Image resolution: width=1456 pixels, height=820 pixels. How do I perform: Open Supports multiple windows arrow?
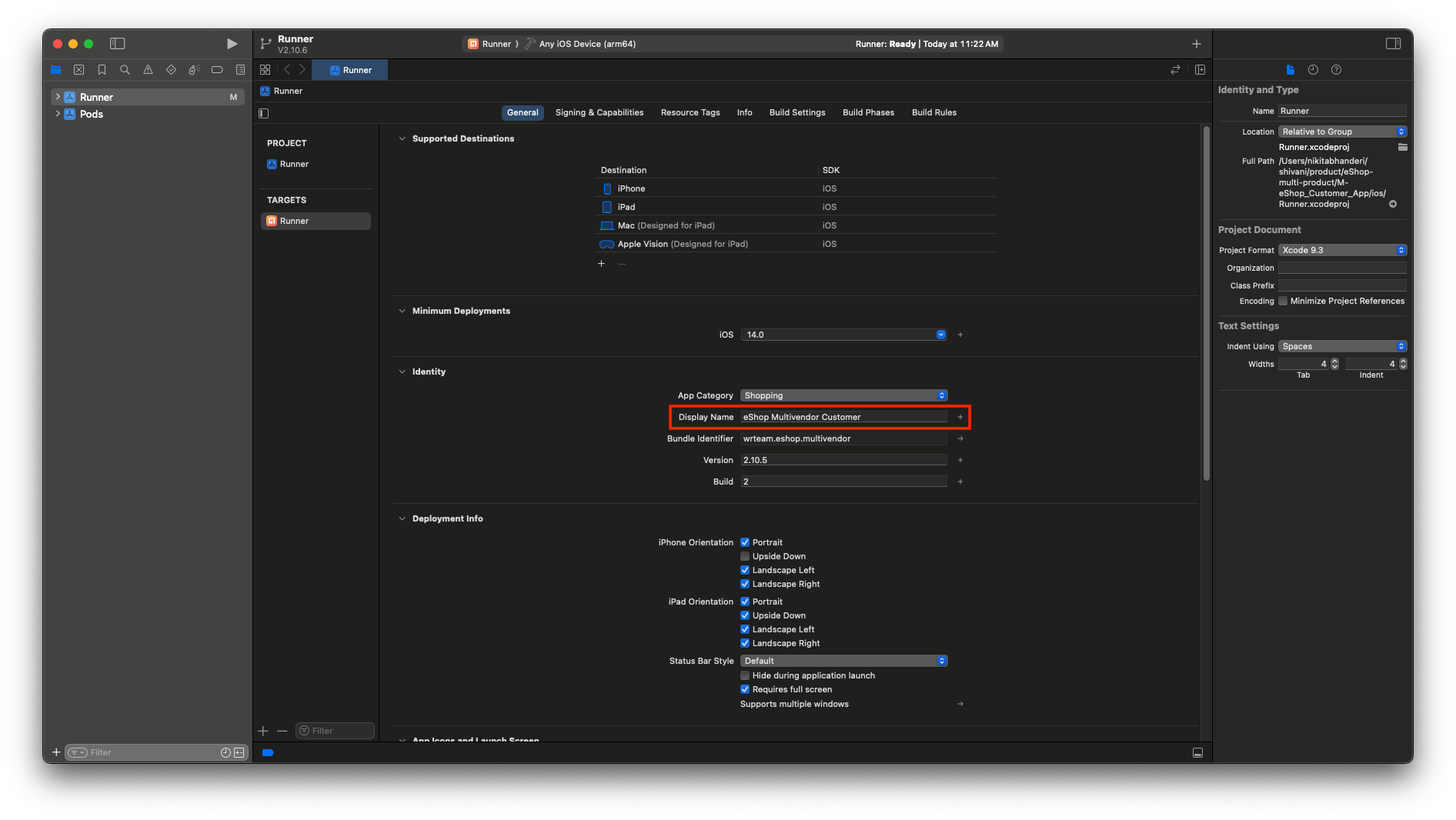[x=960, y=704]
